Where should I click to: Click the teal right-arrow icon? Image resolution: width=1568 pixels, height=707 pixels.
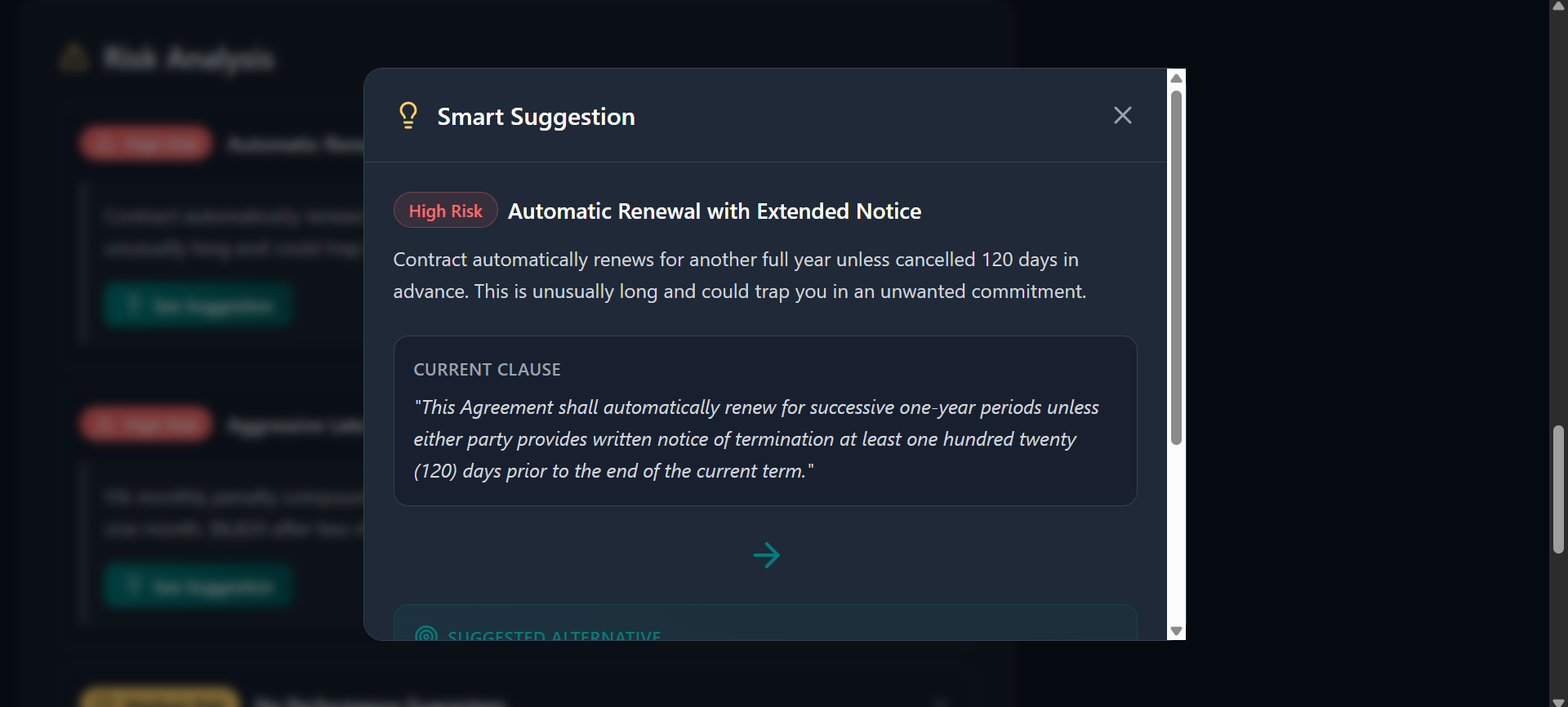pyautogui.click(x=766, y=555)
